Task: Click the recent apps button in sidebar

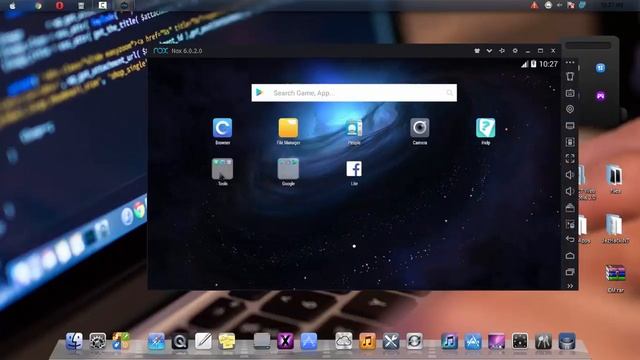Action: tap(570, 272)
